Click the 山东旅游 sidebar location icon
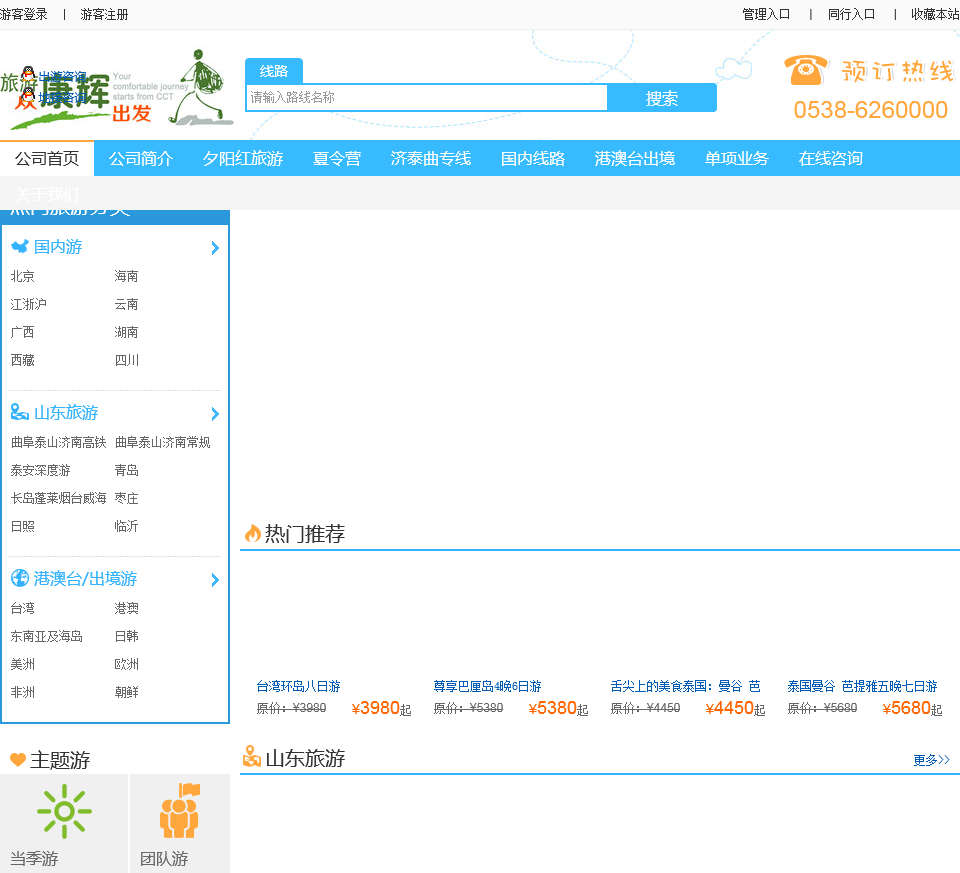Viewport: 960px width, 873px height. click(20, 412)
